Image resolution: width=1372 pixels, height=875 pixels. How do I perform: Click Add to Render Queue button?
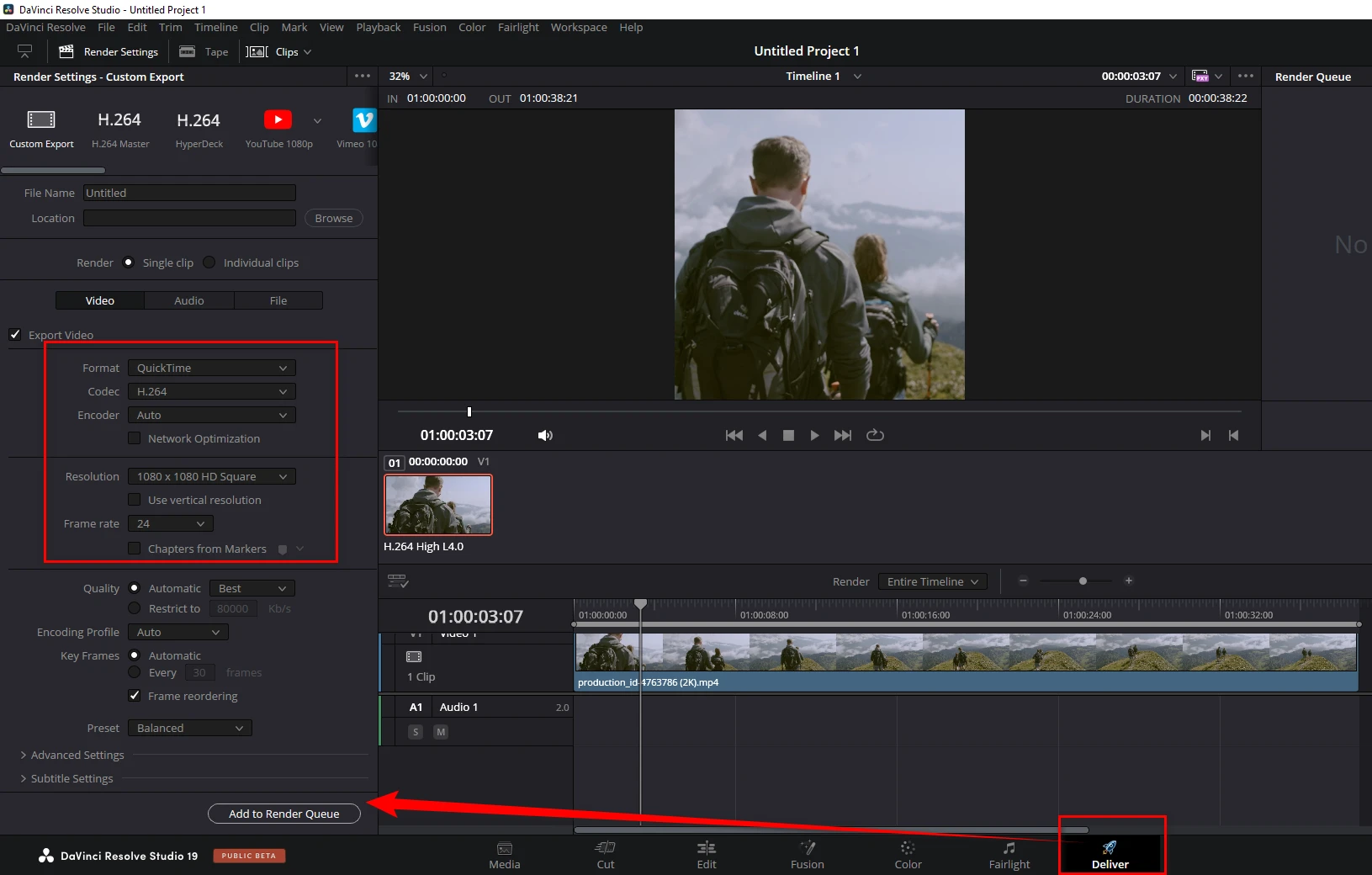[x=284, y=814]
